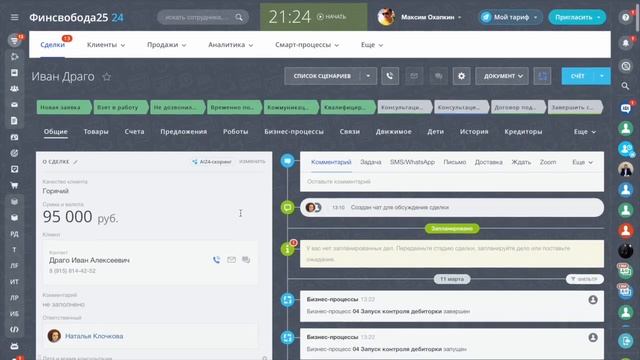
Task: Switch to the SMS/WhatsApp timeline tab
Action: click(x=412, y=162)
